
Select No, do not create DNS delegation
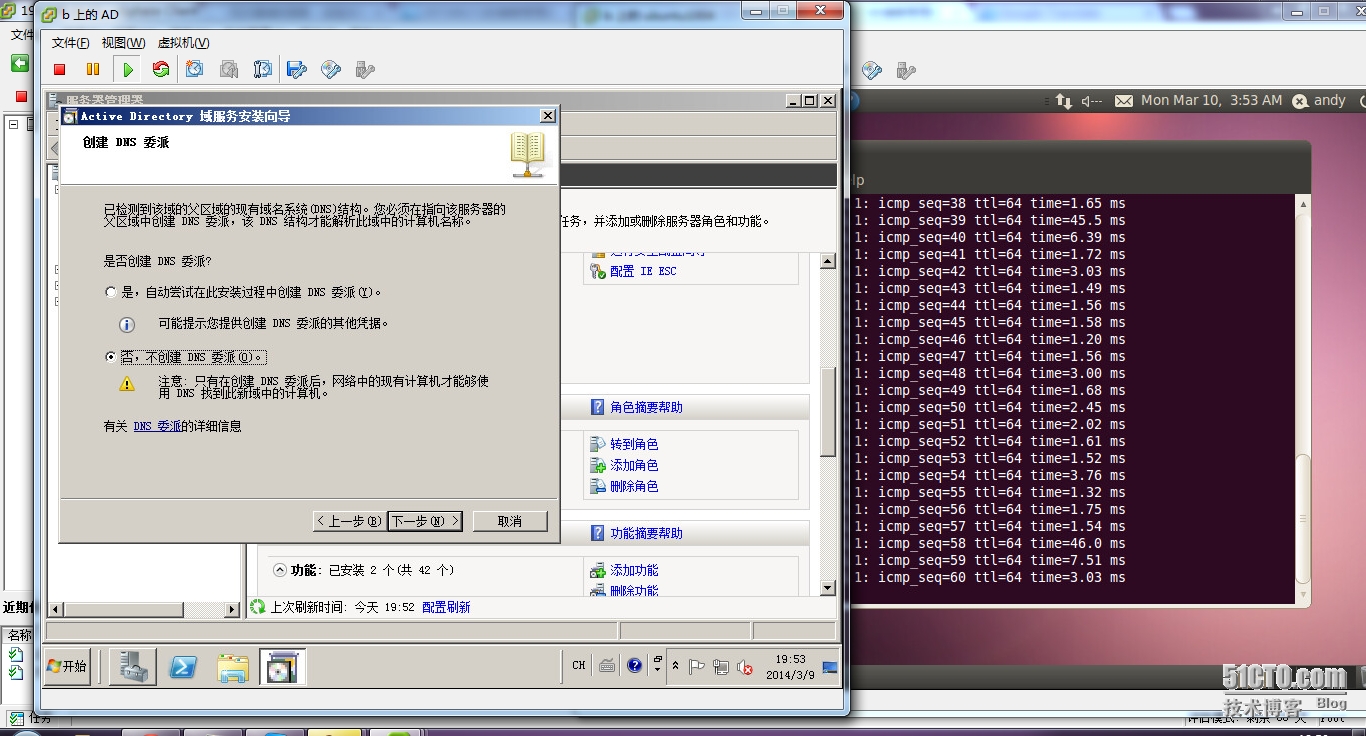(111, 356)
